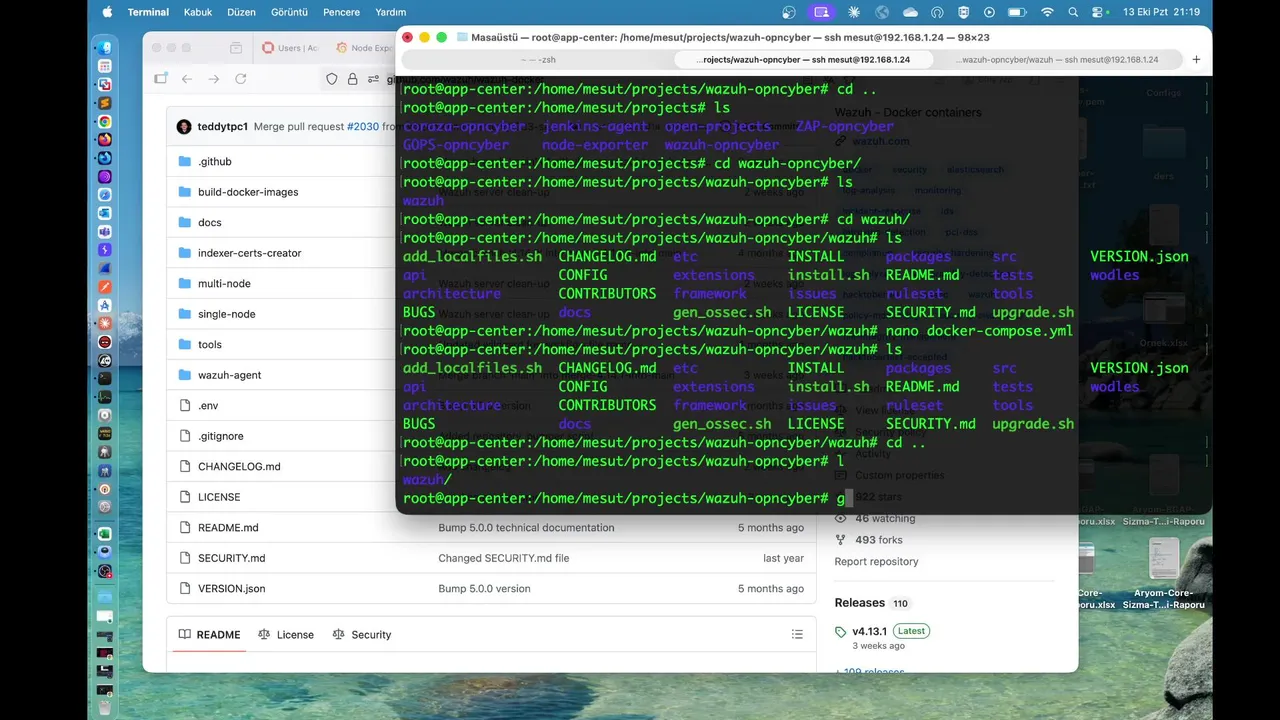Open the v4.13.1 Latest release
The image size is (1280, 720).
coord(882,631)
